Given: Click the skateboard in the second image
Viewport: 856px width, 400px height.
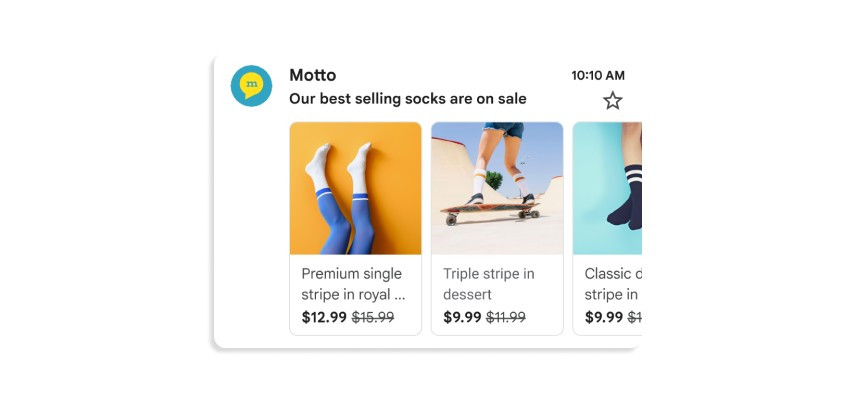Looking at the screenshot, I should (x=490, y=212).
